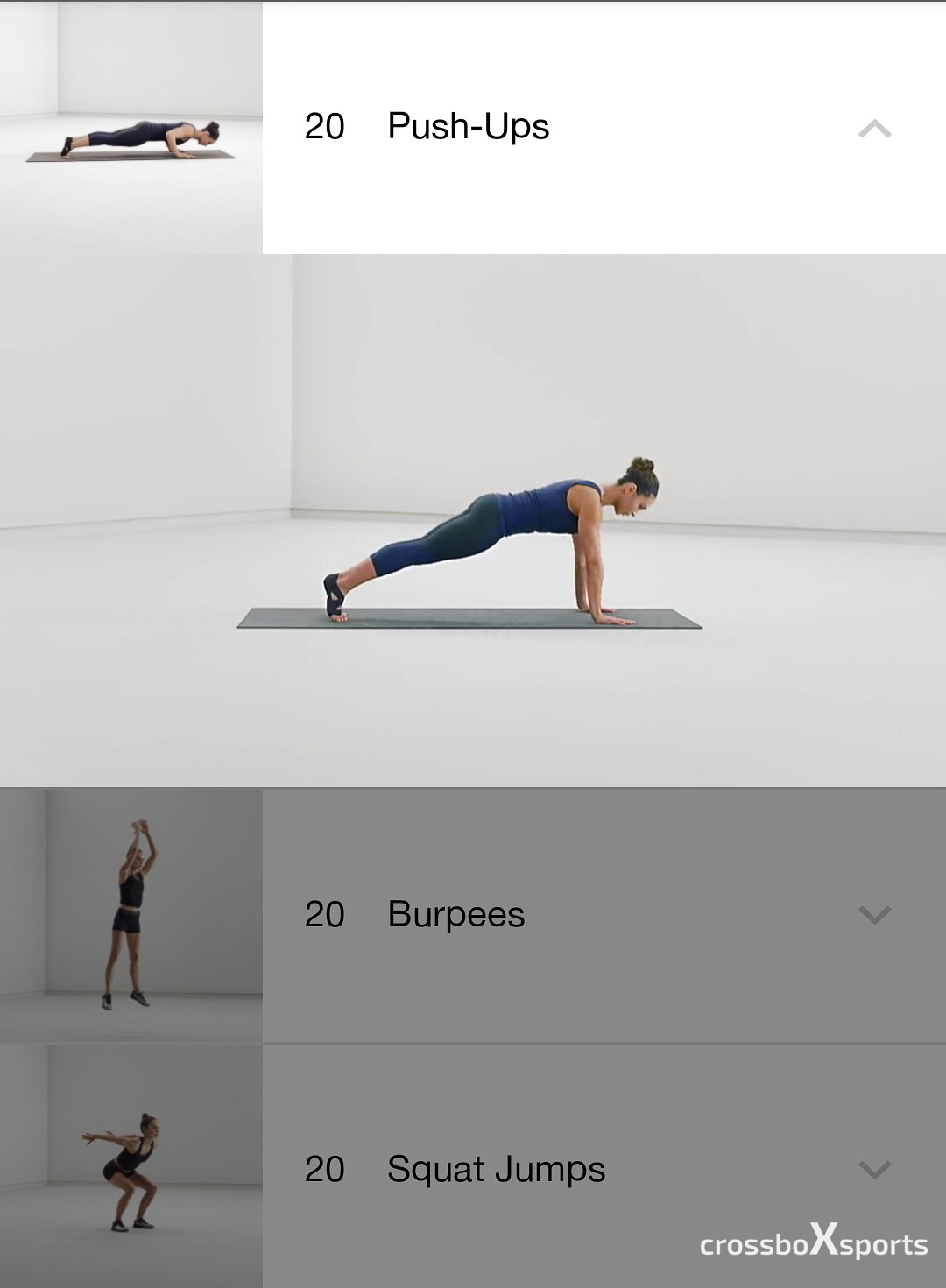This screenshot has height=1288, width=946.
Task: Open the Push-Ups preview thumbnail
Action: (x=131, y=128)
